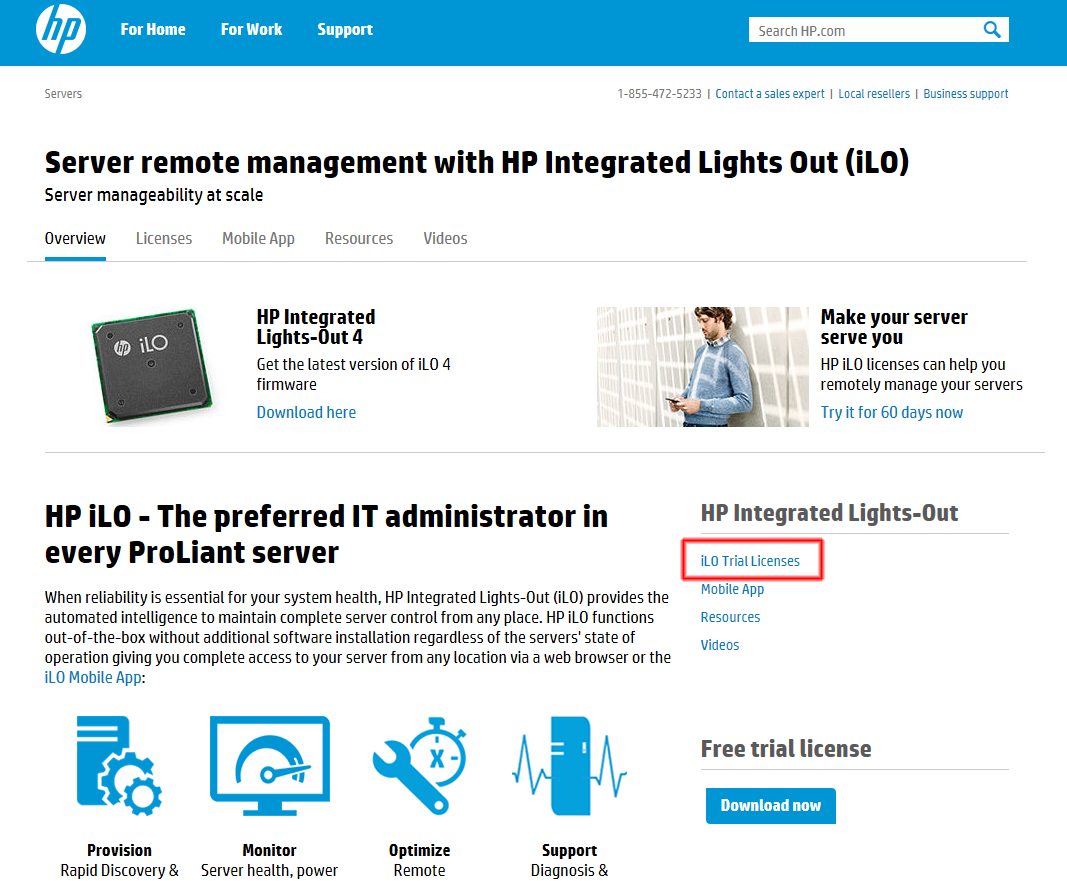
Task: Click the Provision heading text
Action: coord(119,850)
